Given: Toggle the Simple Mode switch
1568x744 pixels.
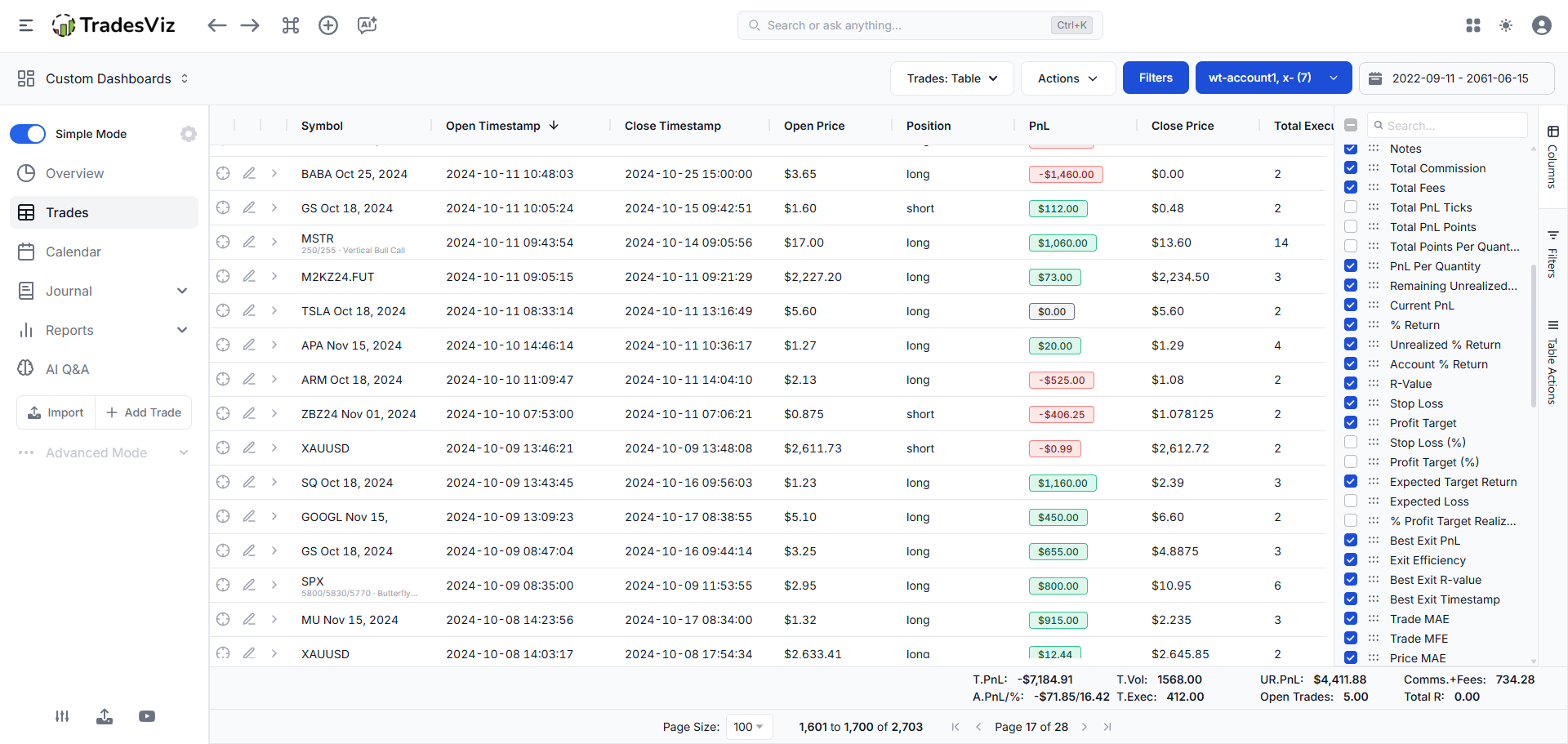Looking at the screenshot, I should (28, 134).
